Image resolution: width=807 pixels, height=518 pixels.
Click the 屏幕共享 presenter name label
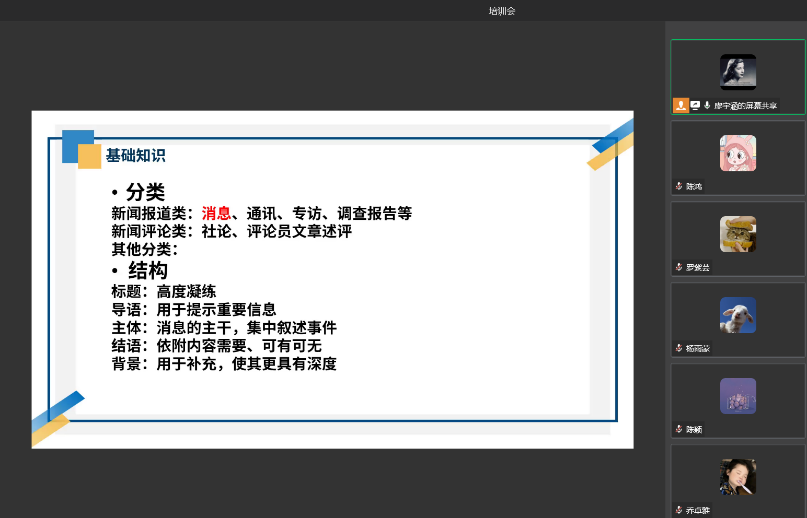[745, 105]
